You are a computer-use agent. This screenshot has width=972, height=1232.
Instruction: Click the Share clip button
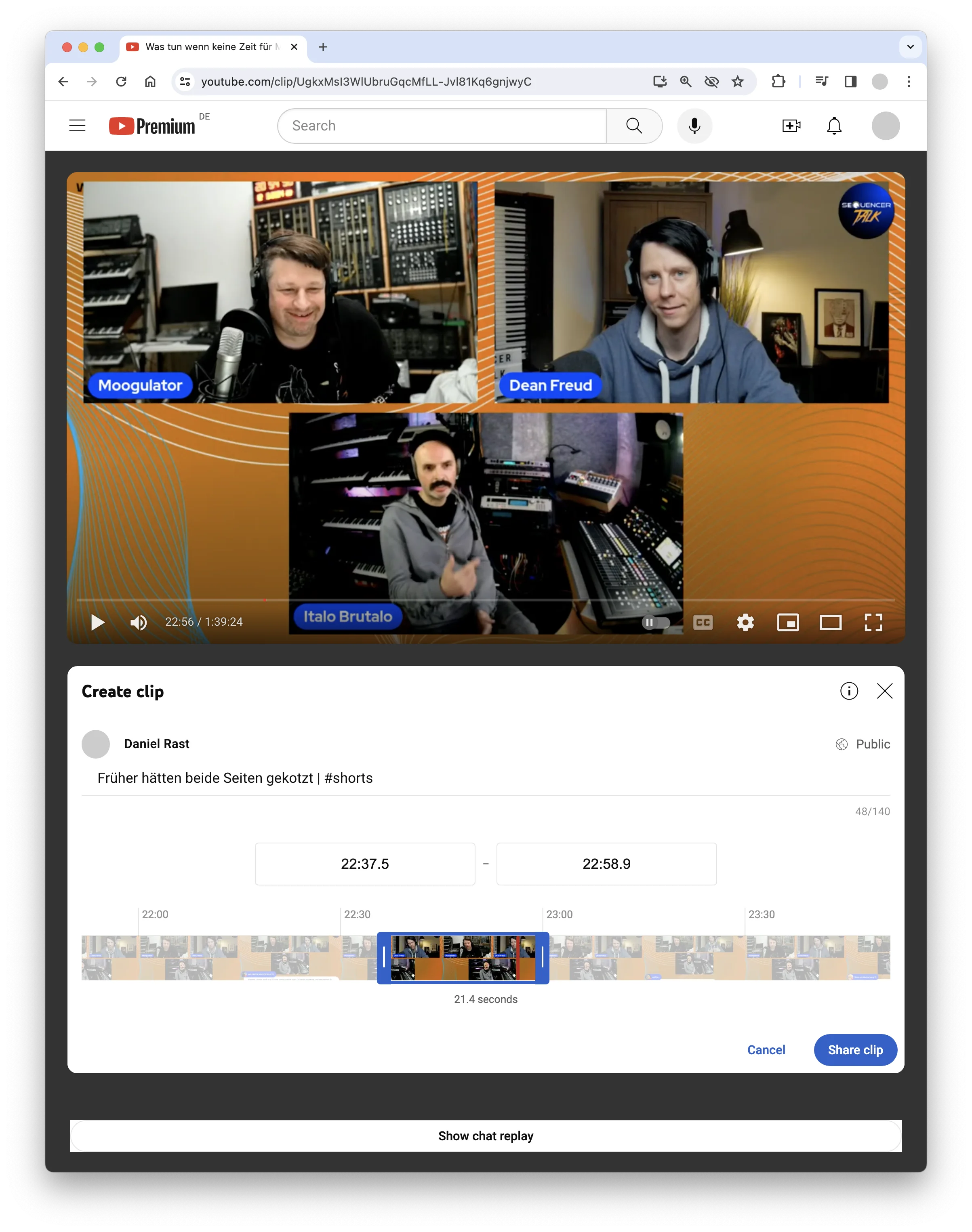point(855,1050)
